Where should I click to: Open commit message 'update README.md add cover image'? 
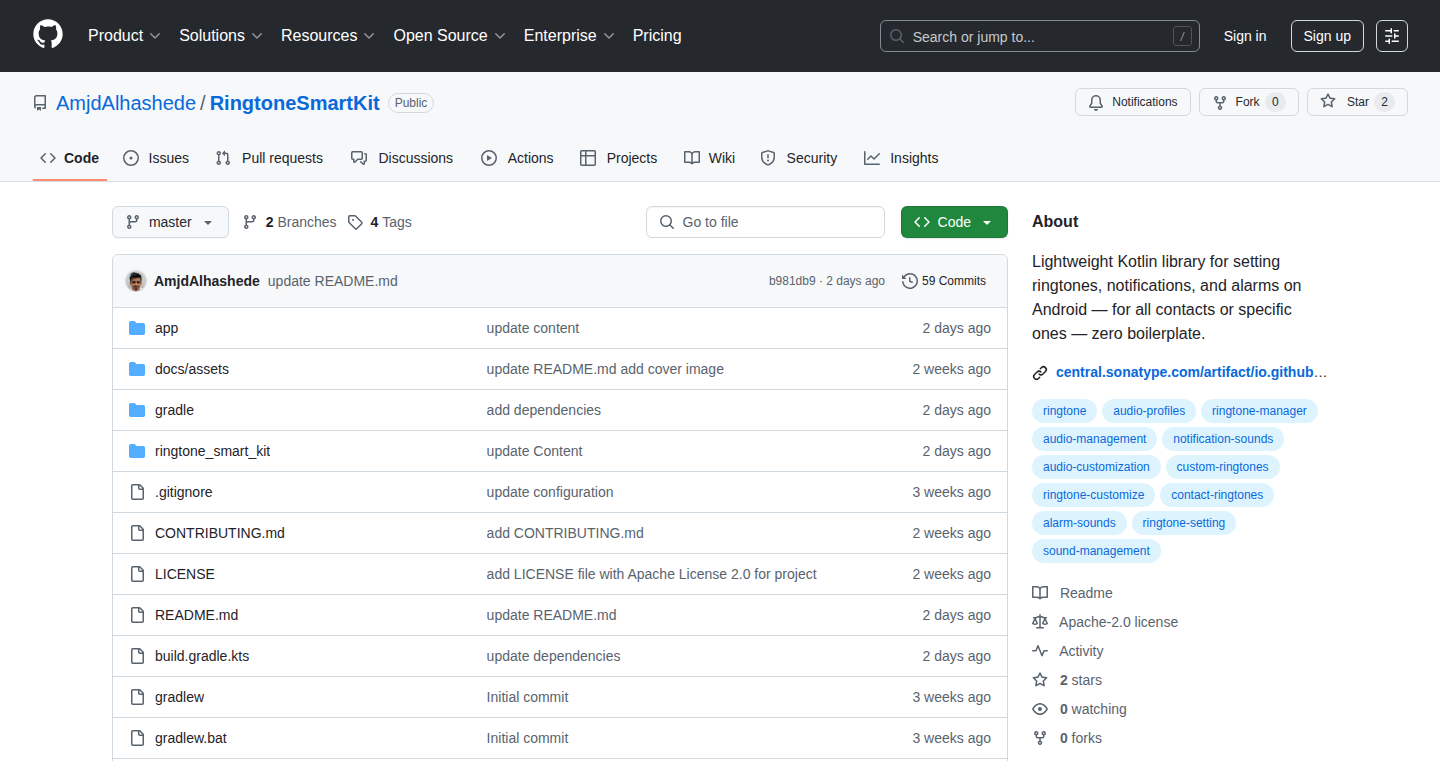605,369
